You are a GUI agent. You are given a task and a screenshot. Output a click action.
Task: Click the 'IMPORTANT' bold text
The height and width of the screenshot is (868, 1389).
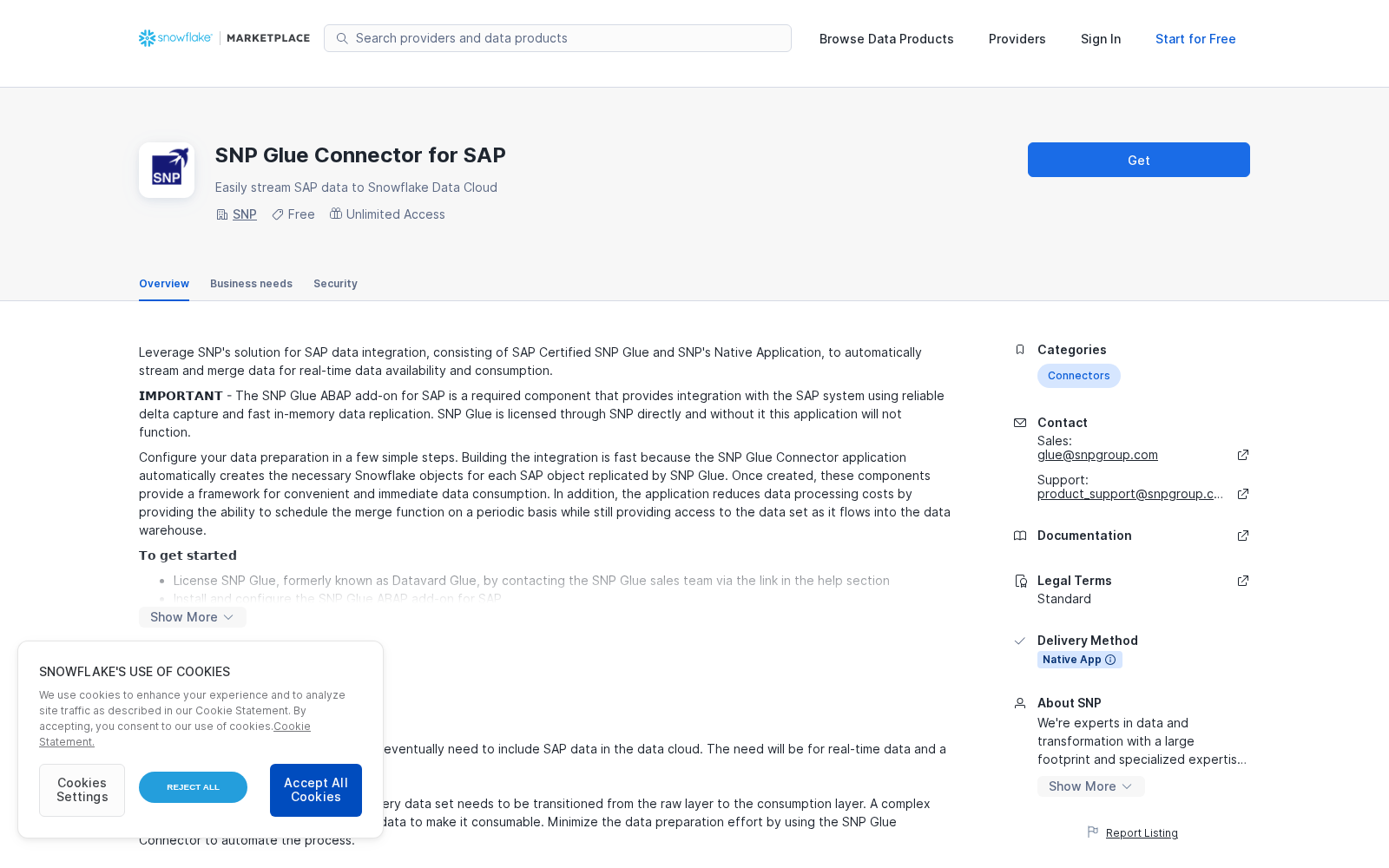click(x=181, y=396)
